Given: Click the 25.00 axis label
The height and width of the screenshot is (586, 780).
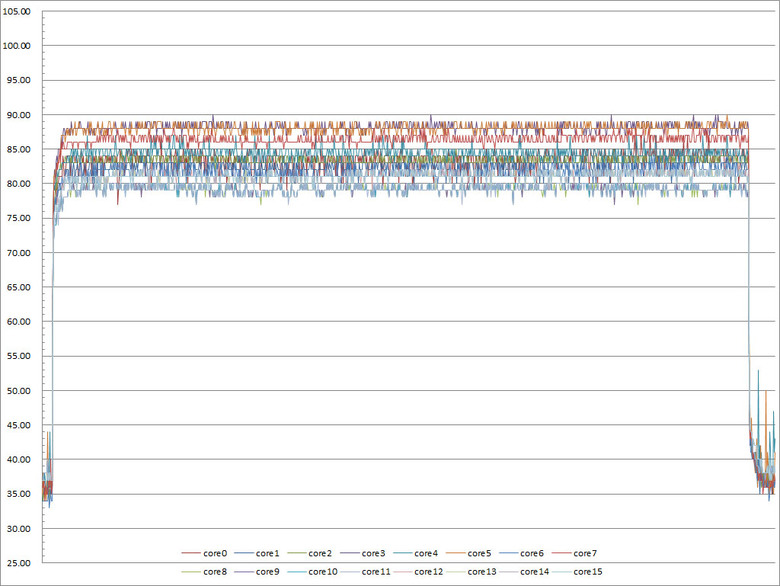Looking at the screenshot, I should pyautogui.click(x=18, y=563).
